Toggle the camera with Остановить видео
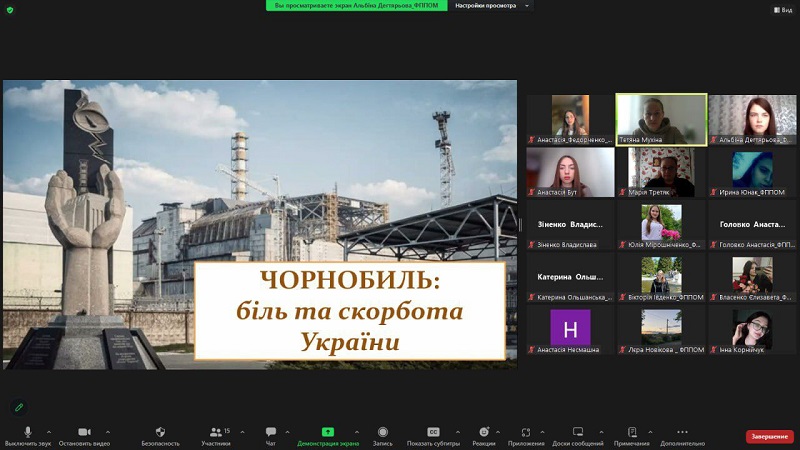The image size is (800, 450). coord(84,432)
